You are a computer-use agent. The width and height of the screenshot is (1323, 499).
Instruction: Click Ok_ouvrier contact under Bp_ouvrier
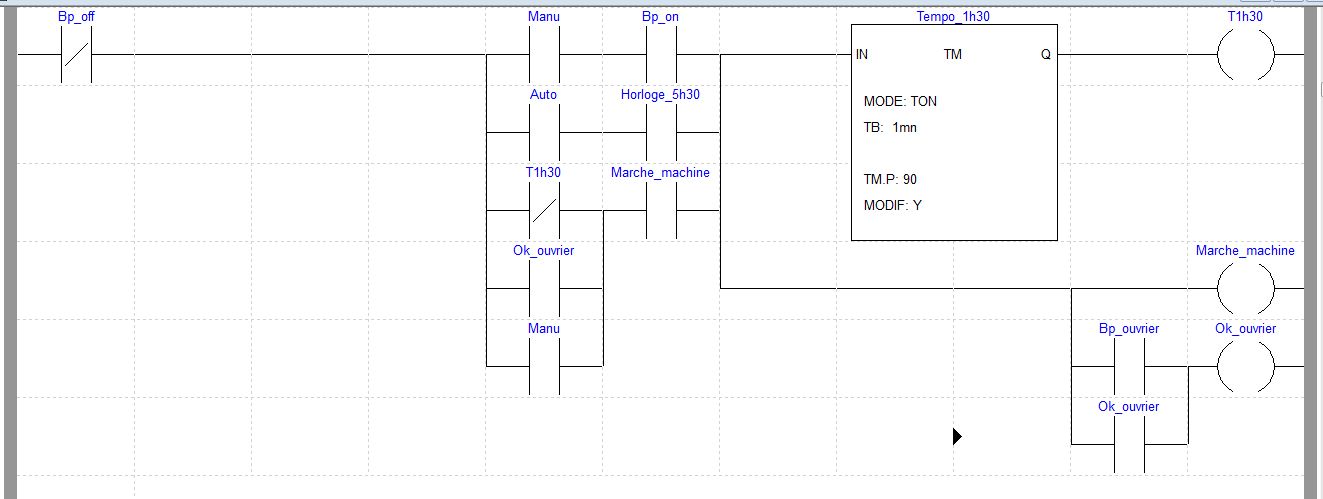coord(1128,444)
